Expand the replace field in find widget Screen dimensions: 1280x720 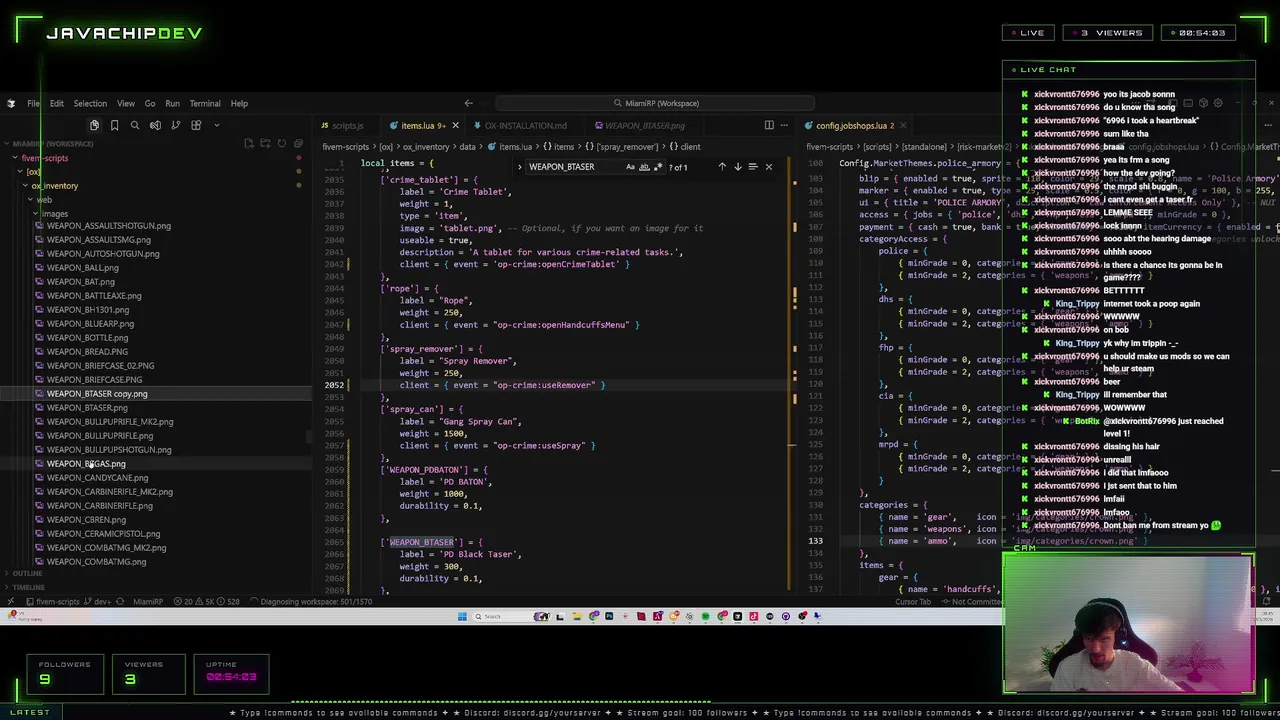point(521,167)
